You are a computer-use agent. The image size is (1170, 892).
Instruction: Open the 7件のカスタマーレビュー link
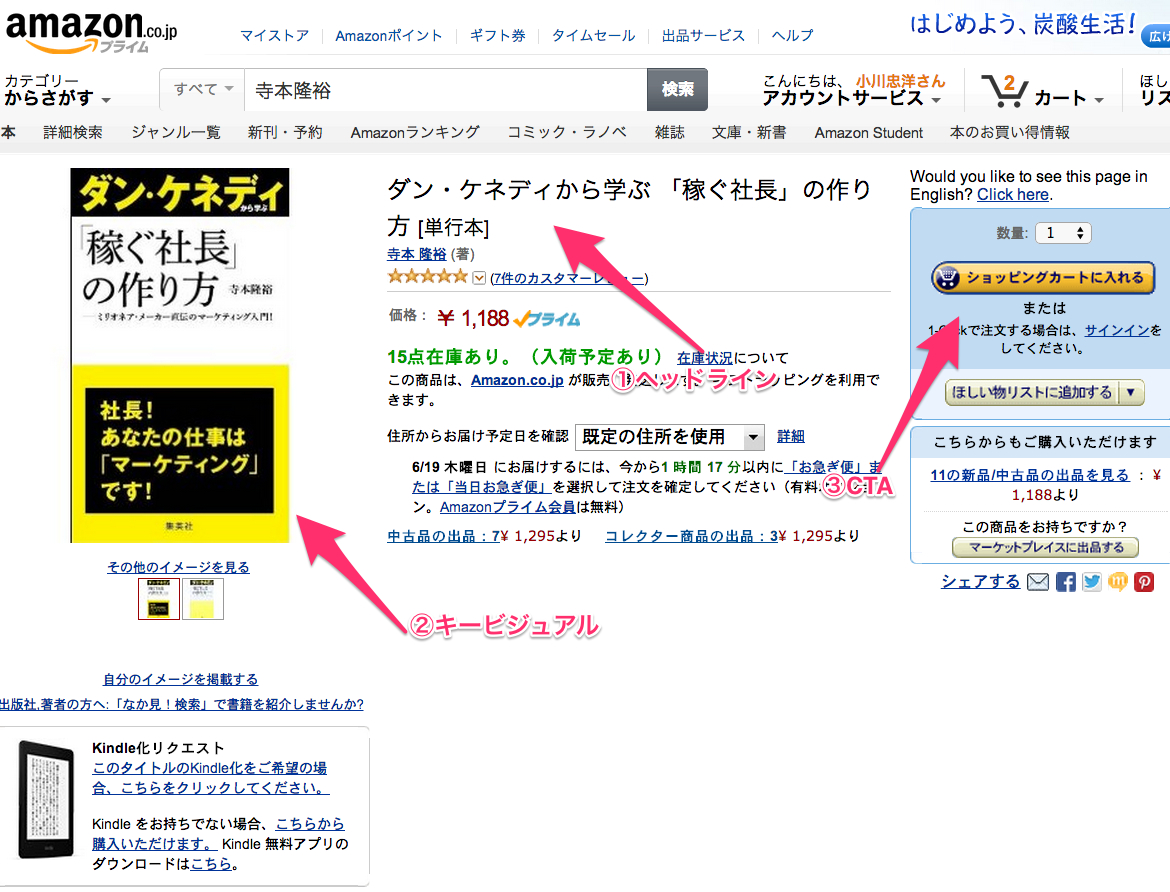[x=567, y=278]
